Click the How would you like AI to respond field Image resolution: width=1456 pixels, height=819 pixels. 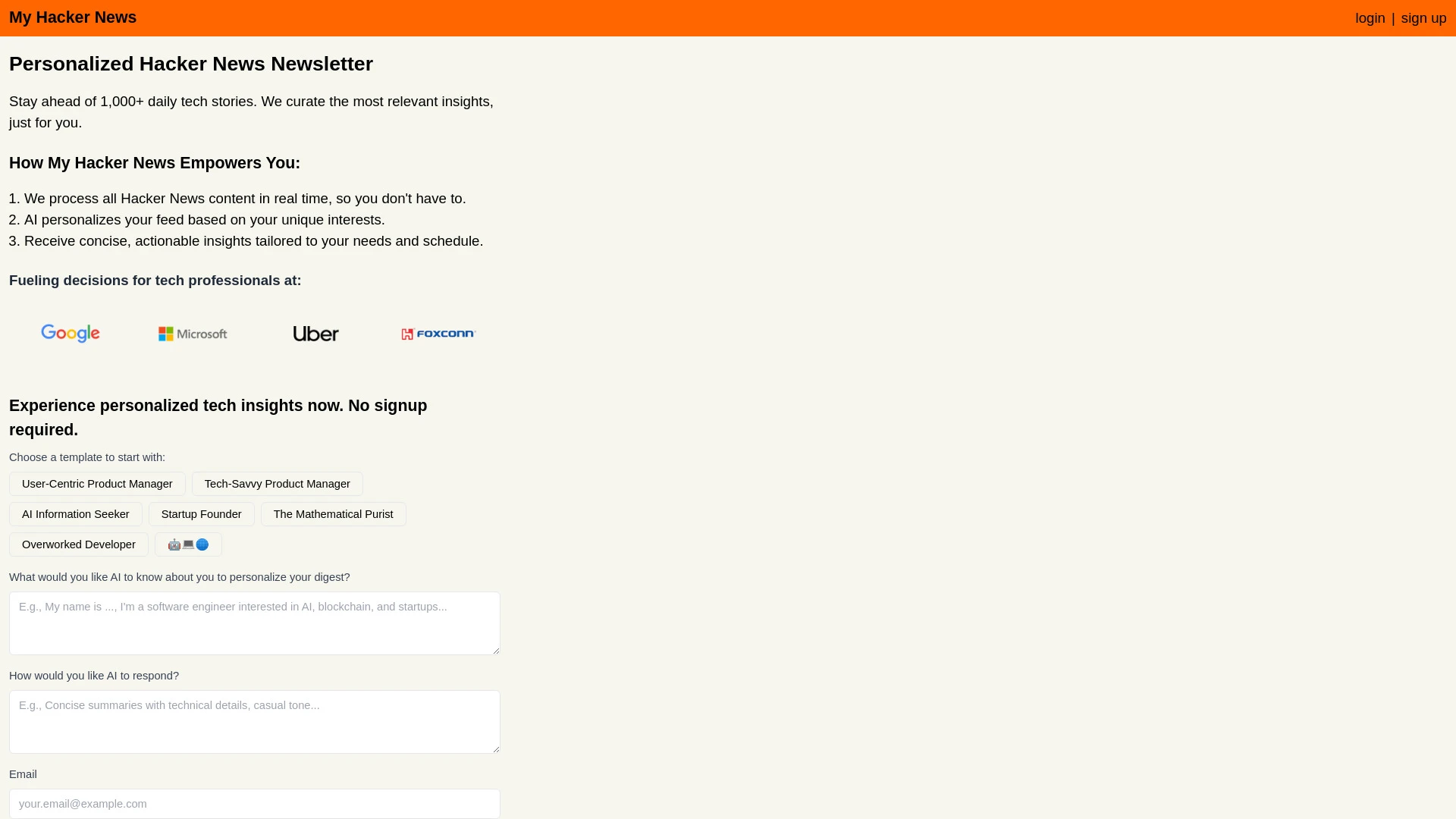[254, 721]
